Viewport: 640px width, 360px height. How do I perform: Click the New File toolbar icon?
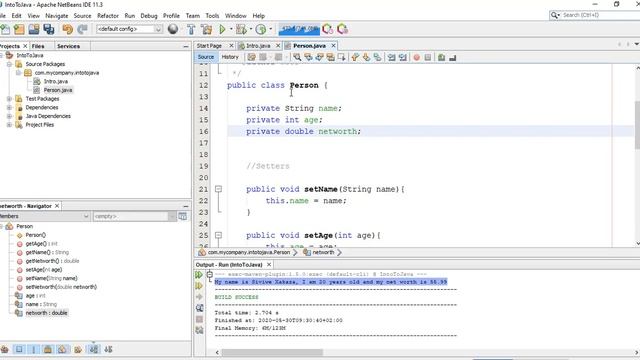5,29
